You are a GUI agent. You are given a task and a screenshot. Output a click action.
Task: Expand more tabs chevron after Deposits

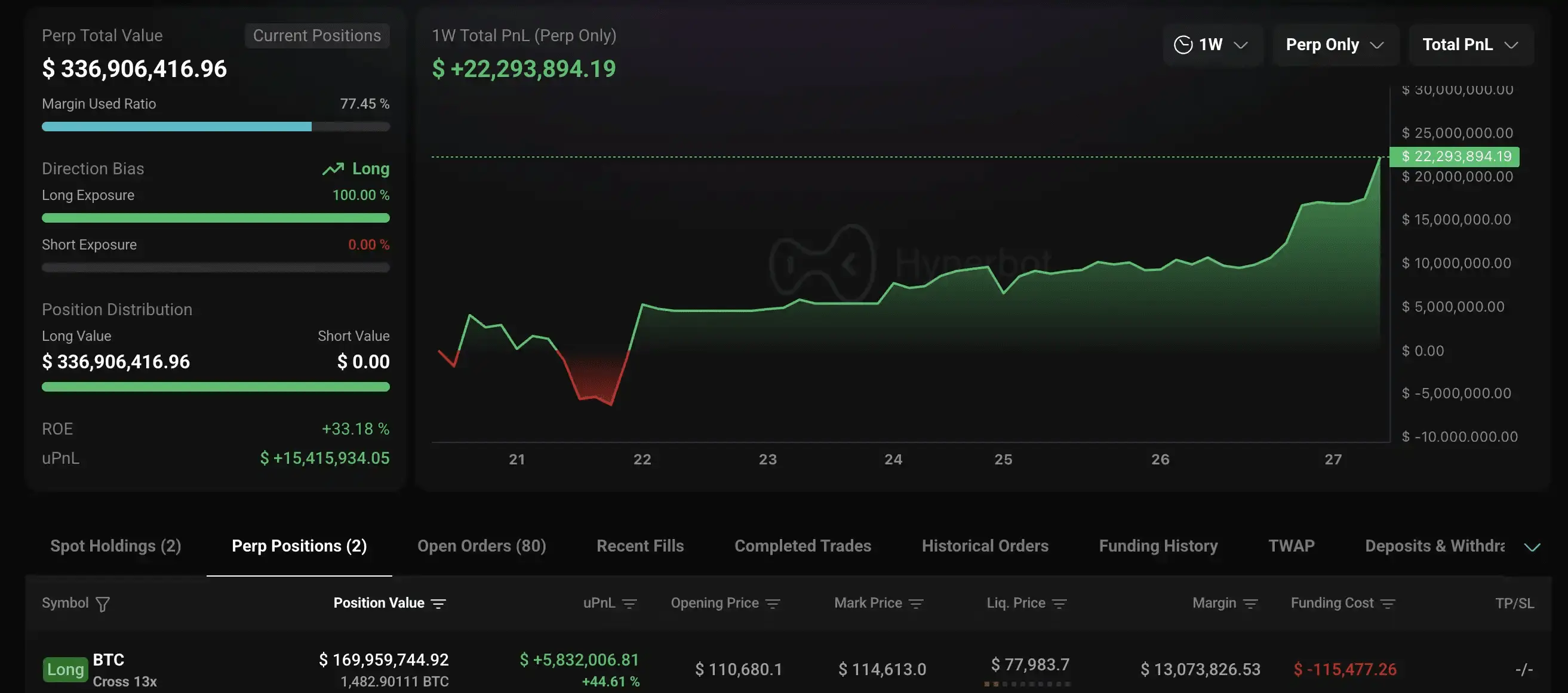point(1532,547)
